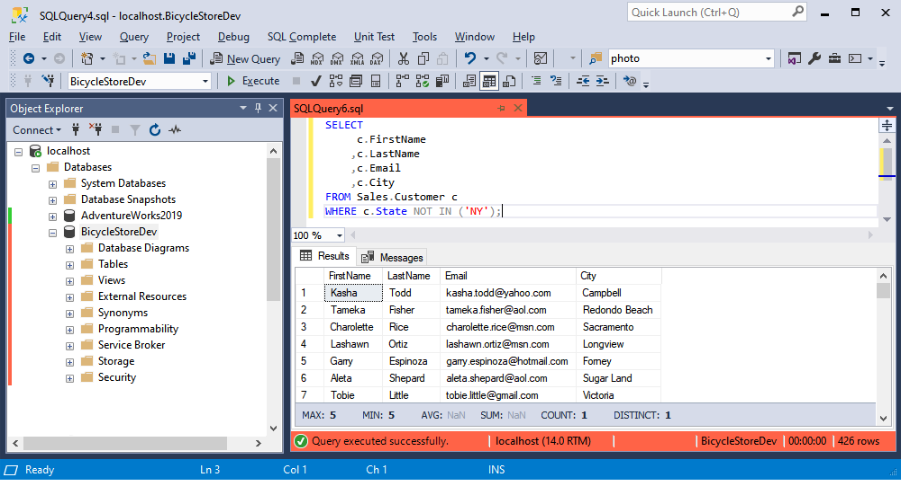Pin the Object Explorer panel
The height and width of the screenshot is (480, 901).
[257, 108]
